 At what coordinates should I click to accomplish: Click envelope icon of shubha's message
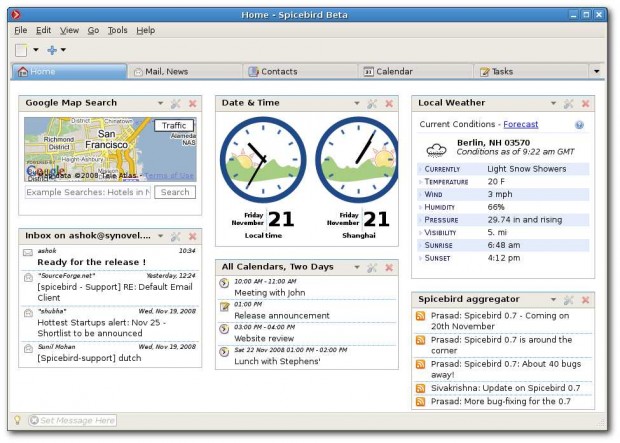(28, 313)
